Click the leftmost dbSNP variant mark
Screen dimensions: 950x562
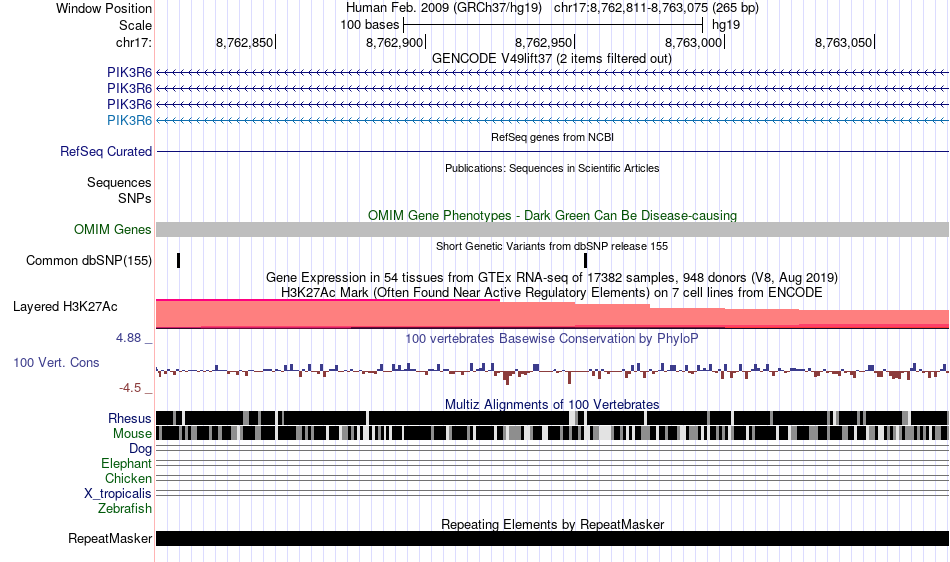[x=179, y=260]
